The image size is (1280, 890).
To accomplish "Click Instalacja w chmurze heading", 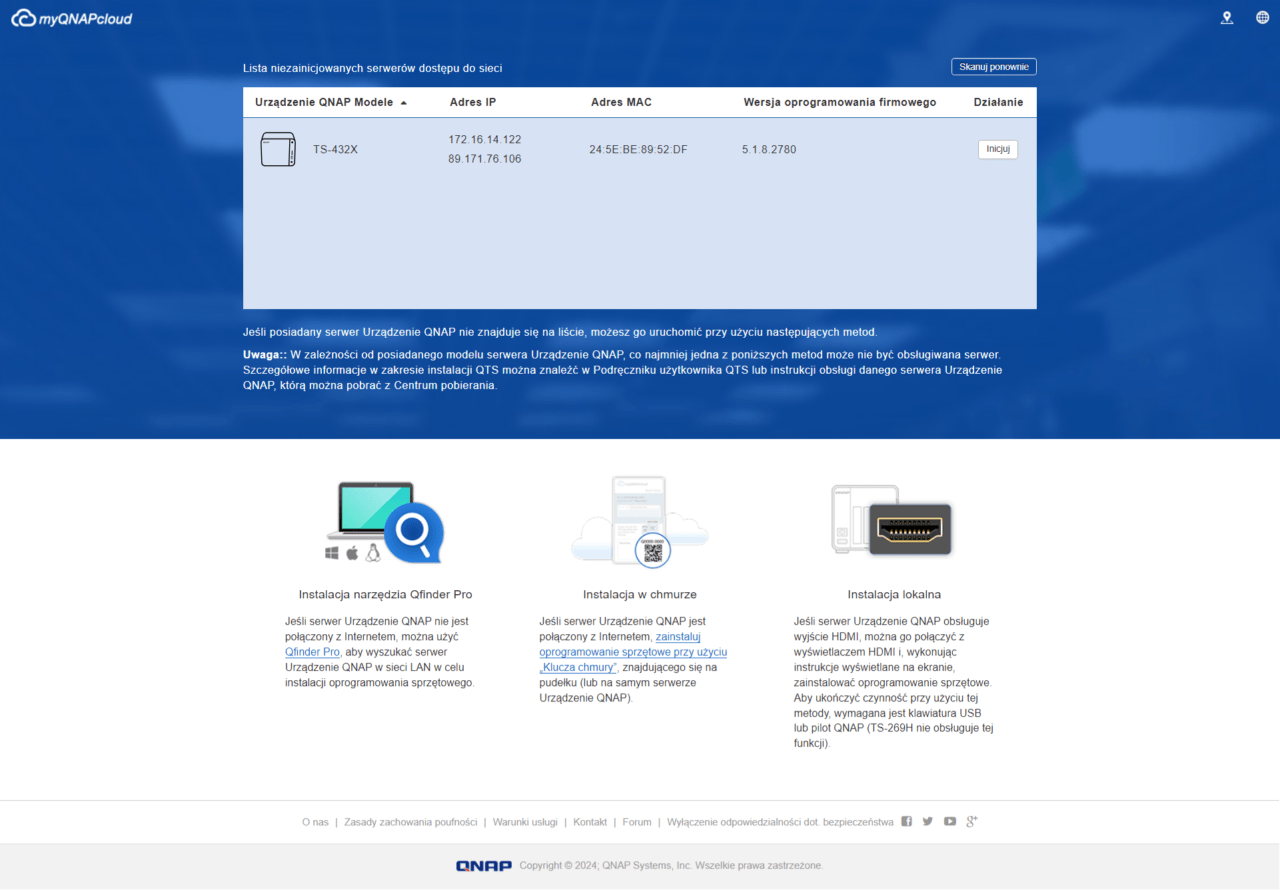I will (640, 594).
